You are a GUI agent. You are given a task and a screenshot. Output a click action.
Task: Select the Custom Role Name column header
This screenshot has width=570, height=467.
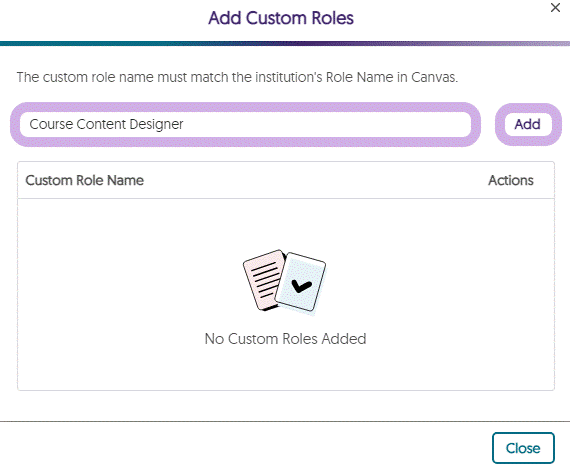click(x=84, y=180)
